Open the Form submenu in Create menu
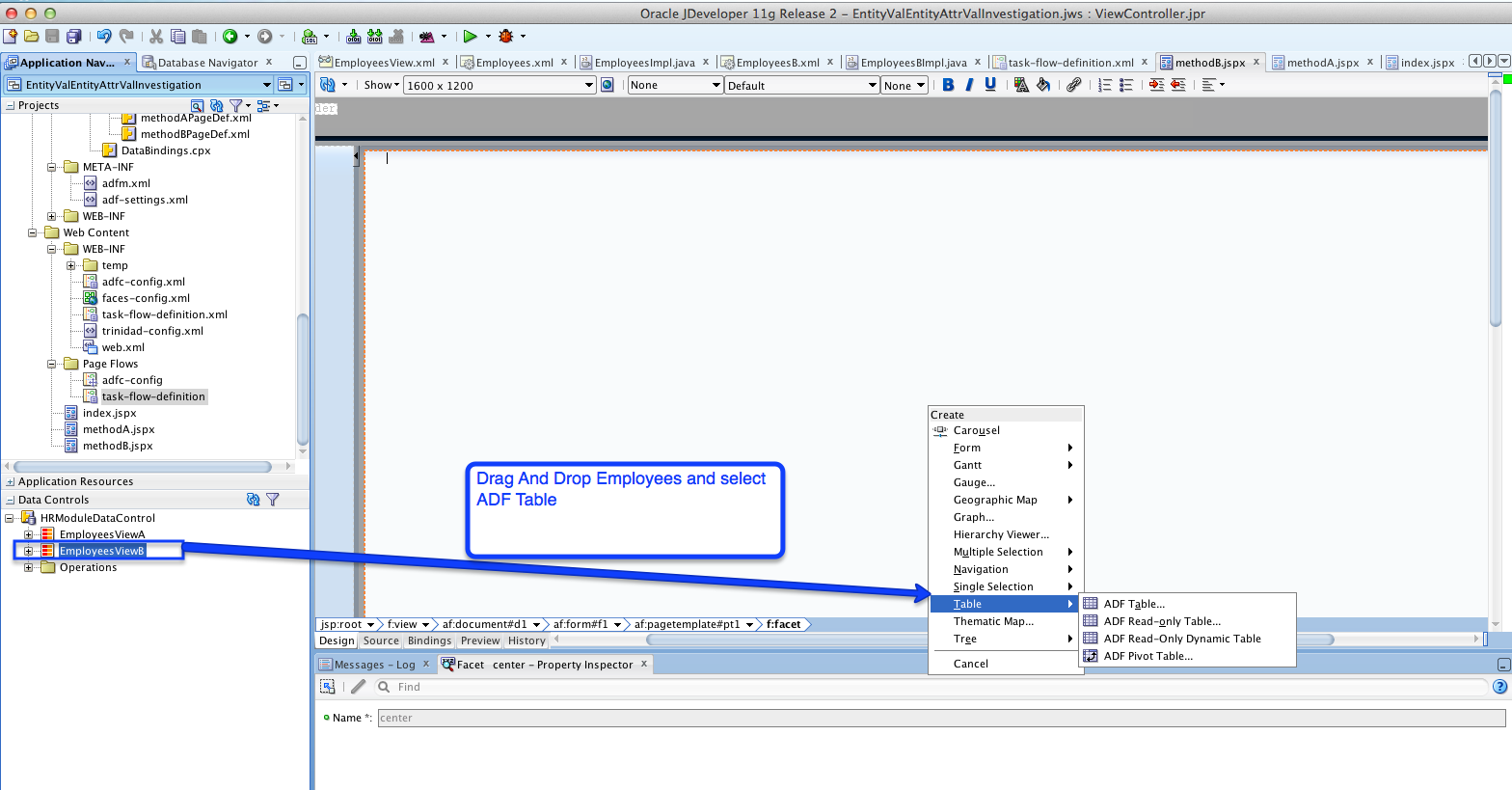 1006,448
